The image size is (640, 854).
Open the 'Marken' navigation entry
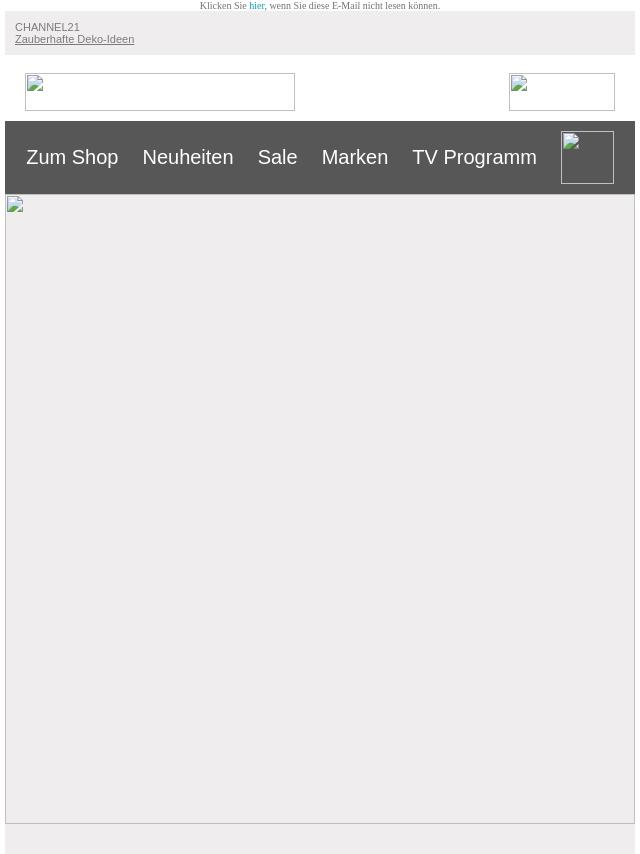pos(355,157)
